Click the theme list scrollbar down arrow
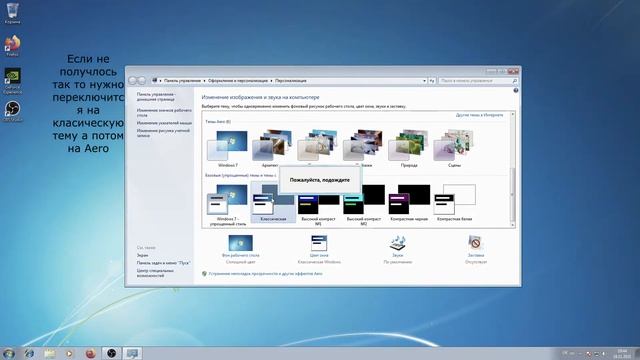This screenshot has width=640, height=360. pyautogui.click(x=513, y=224)
